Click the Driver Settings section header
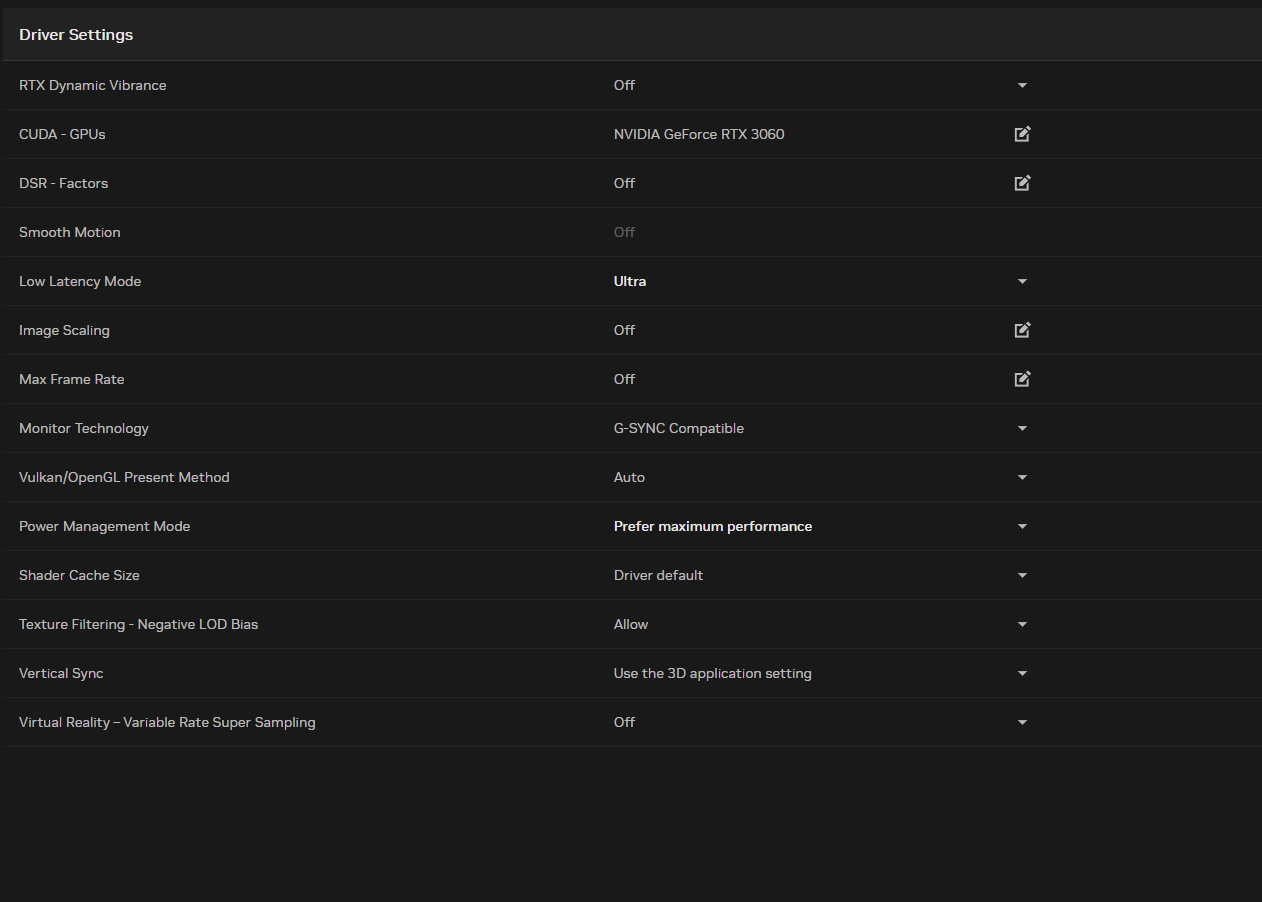 76,35
